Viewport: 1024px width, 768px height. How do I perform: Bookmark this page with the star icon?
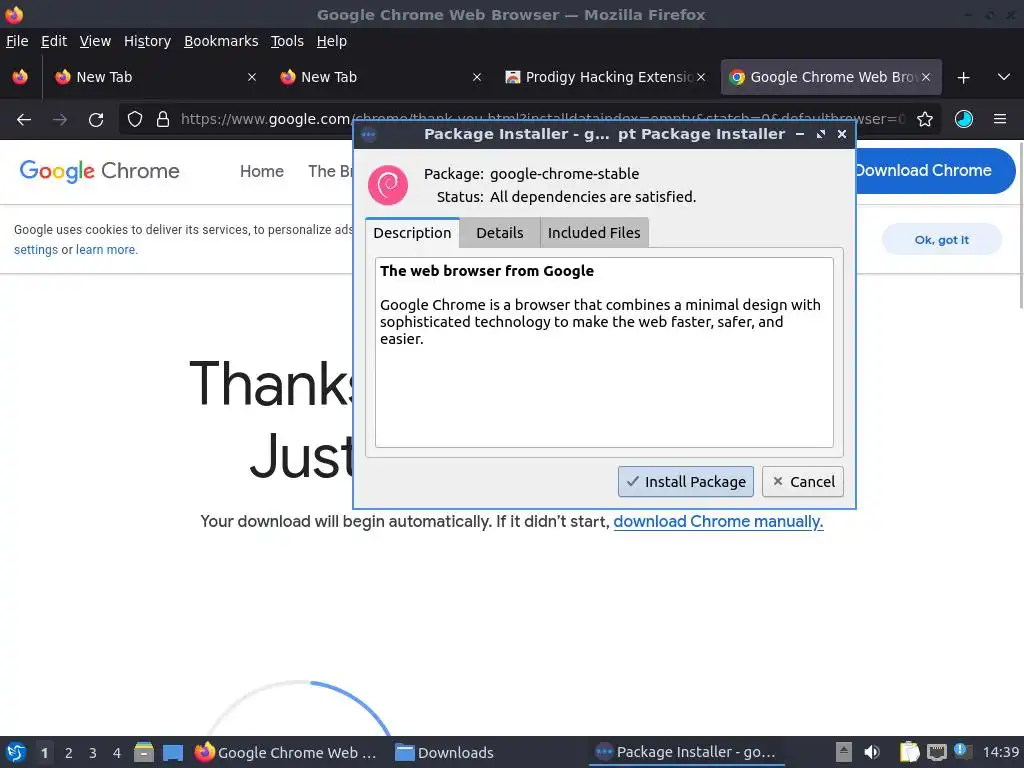[925, 119]
